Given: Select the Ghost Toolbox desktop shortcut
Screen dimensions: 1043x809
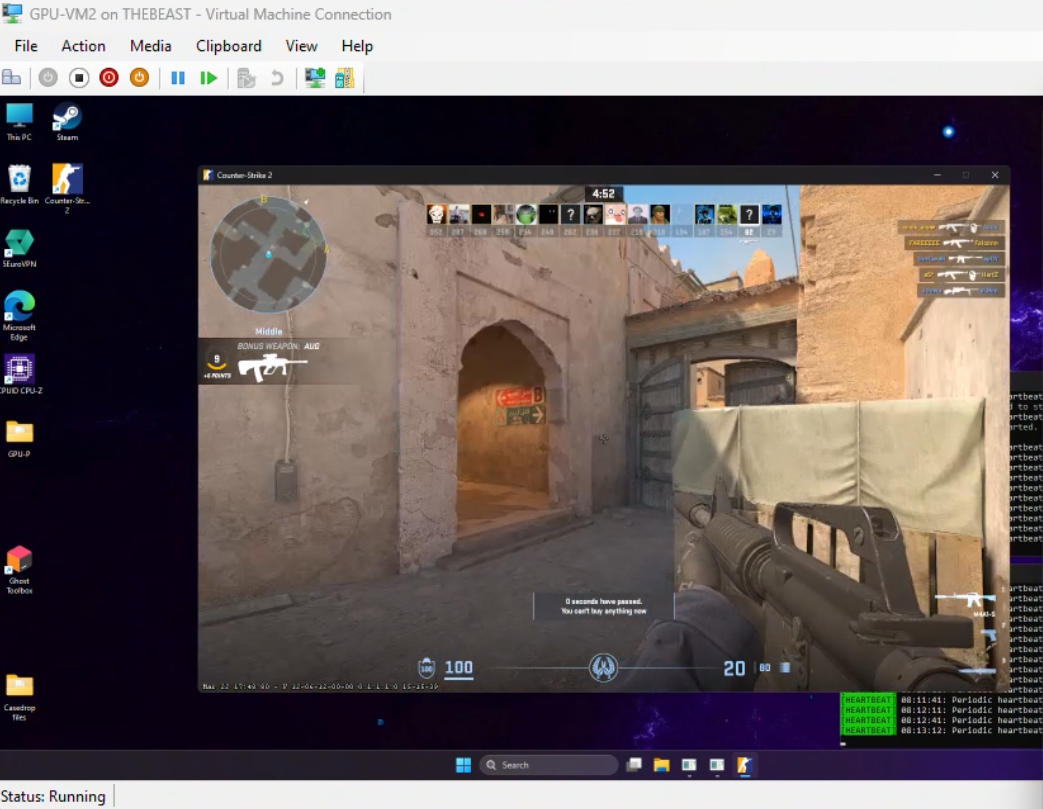Looking at the screenshot, I should [19, 569].
